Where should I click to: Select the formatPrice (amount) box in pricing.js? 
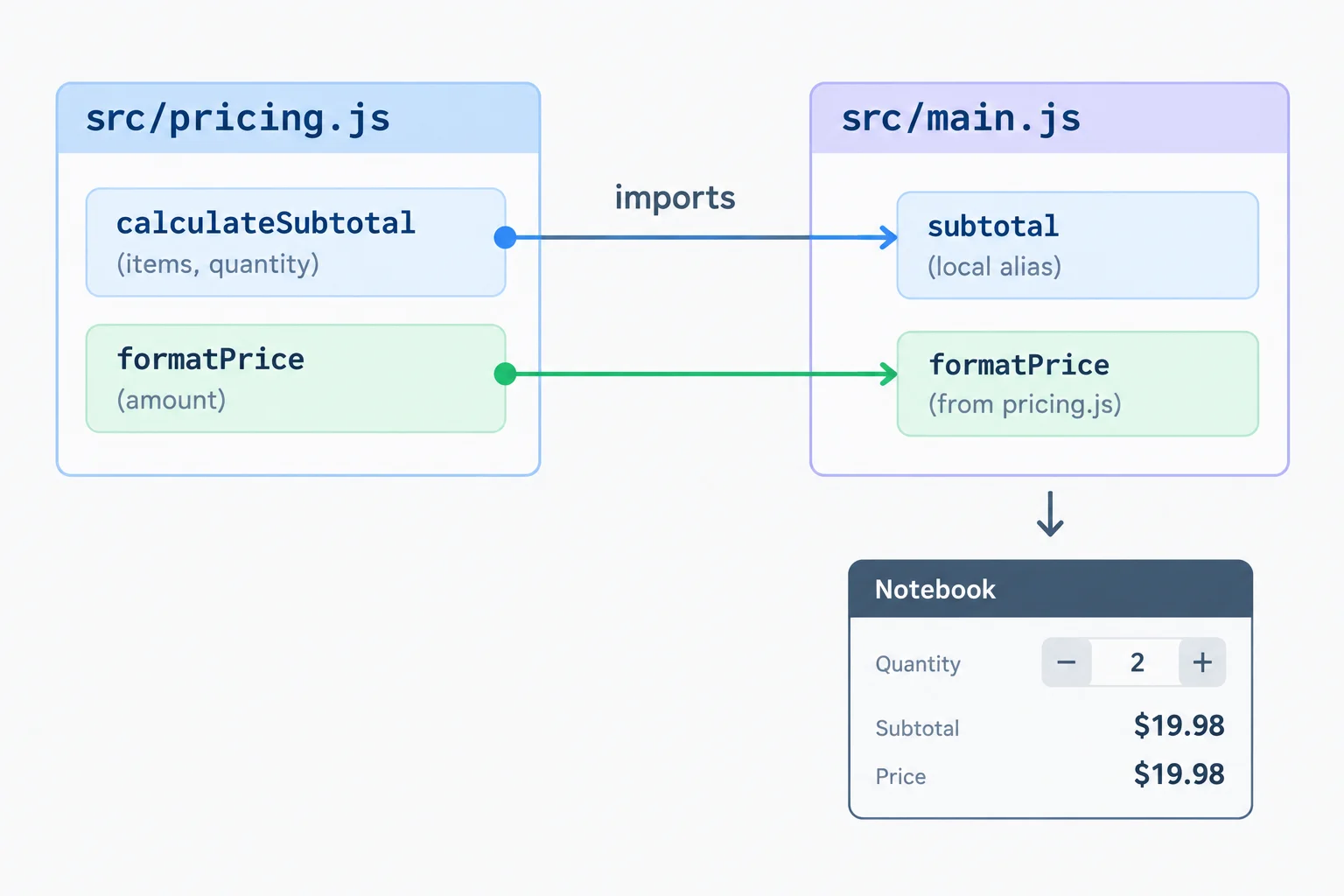pos(296,378)
